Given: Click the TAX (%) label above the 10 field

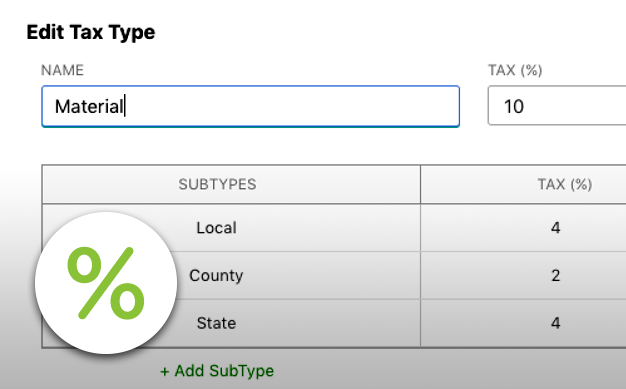Looking at the screenshot, I should click(x=515, y=70).
